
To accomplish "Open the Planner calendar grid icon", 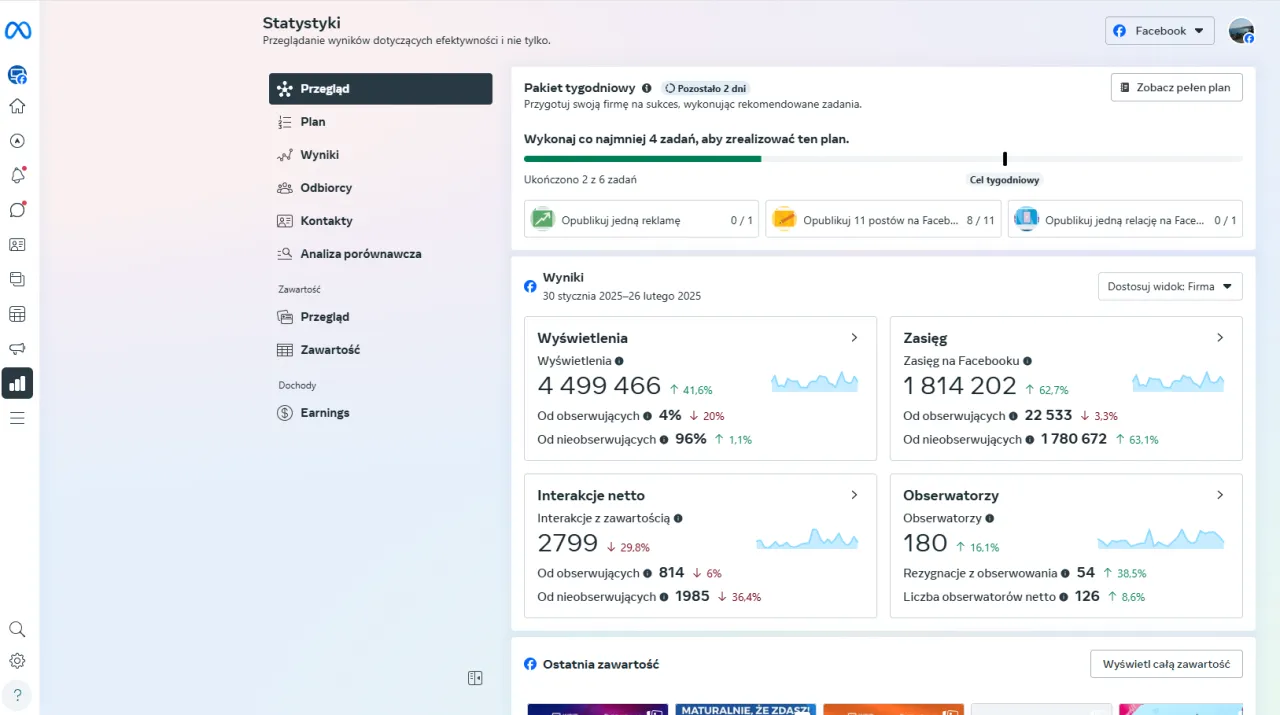I will tap(17, 313).
